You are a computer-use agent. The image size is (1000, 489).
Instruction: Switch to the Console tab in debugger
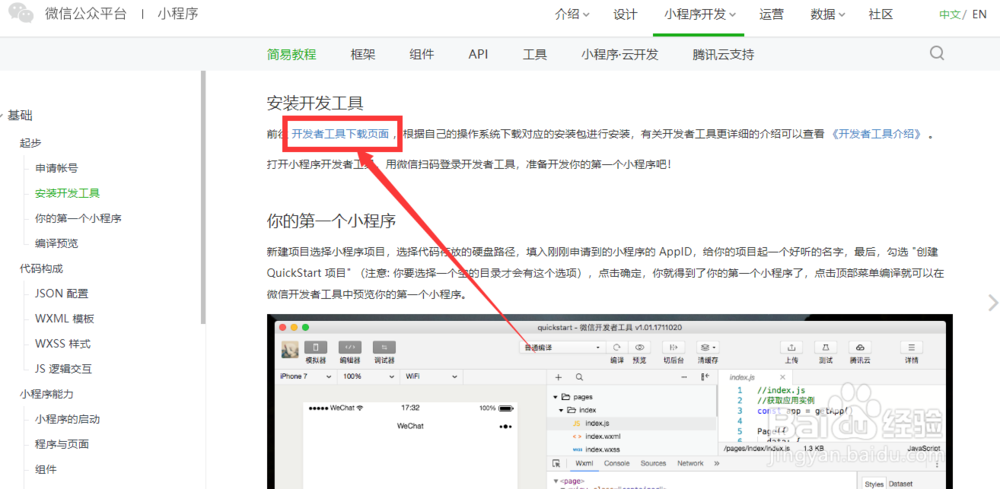click(x=617, y=463)
